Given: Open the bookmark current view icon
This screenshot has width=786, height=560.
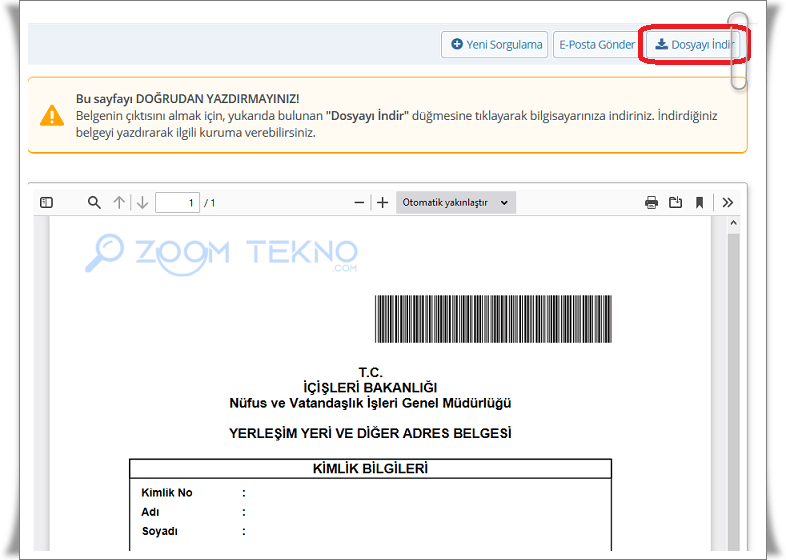Looking at the screenshot, I should point(699,203).
